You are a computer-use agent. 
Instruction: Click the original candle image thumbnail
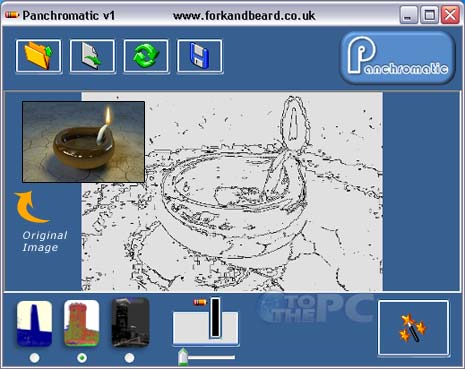83,142
